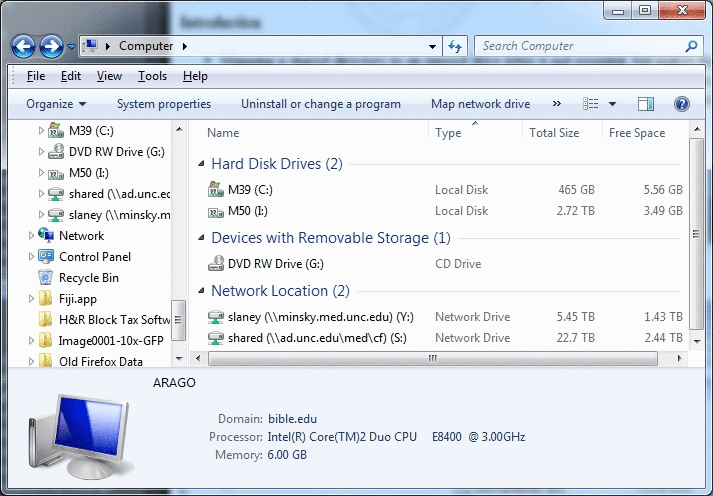This screenshot has width=713, height=496.
Task: Click the Forward navigation arrow button
Action: 51,46
